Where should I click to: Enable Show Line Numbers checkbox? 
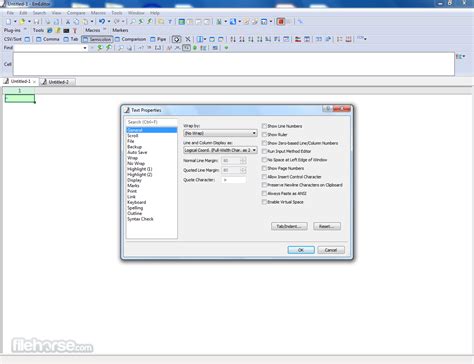pos(264,126)
